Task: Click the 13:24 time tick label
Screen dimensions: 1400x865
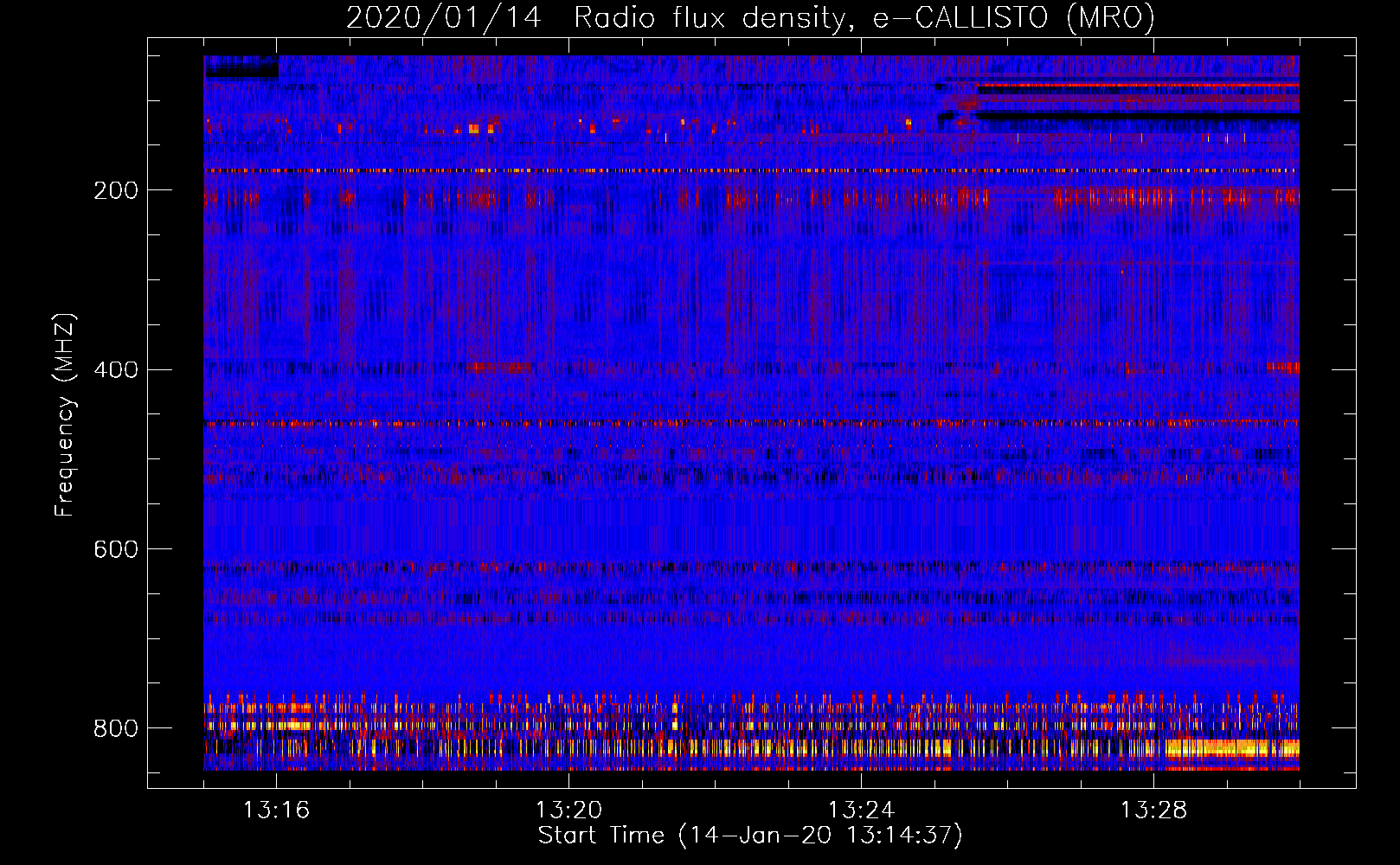Action: pos(861,811)
